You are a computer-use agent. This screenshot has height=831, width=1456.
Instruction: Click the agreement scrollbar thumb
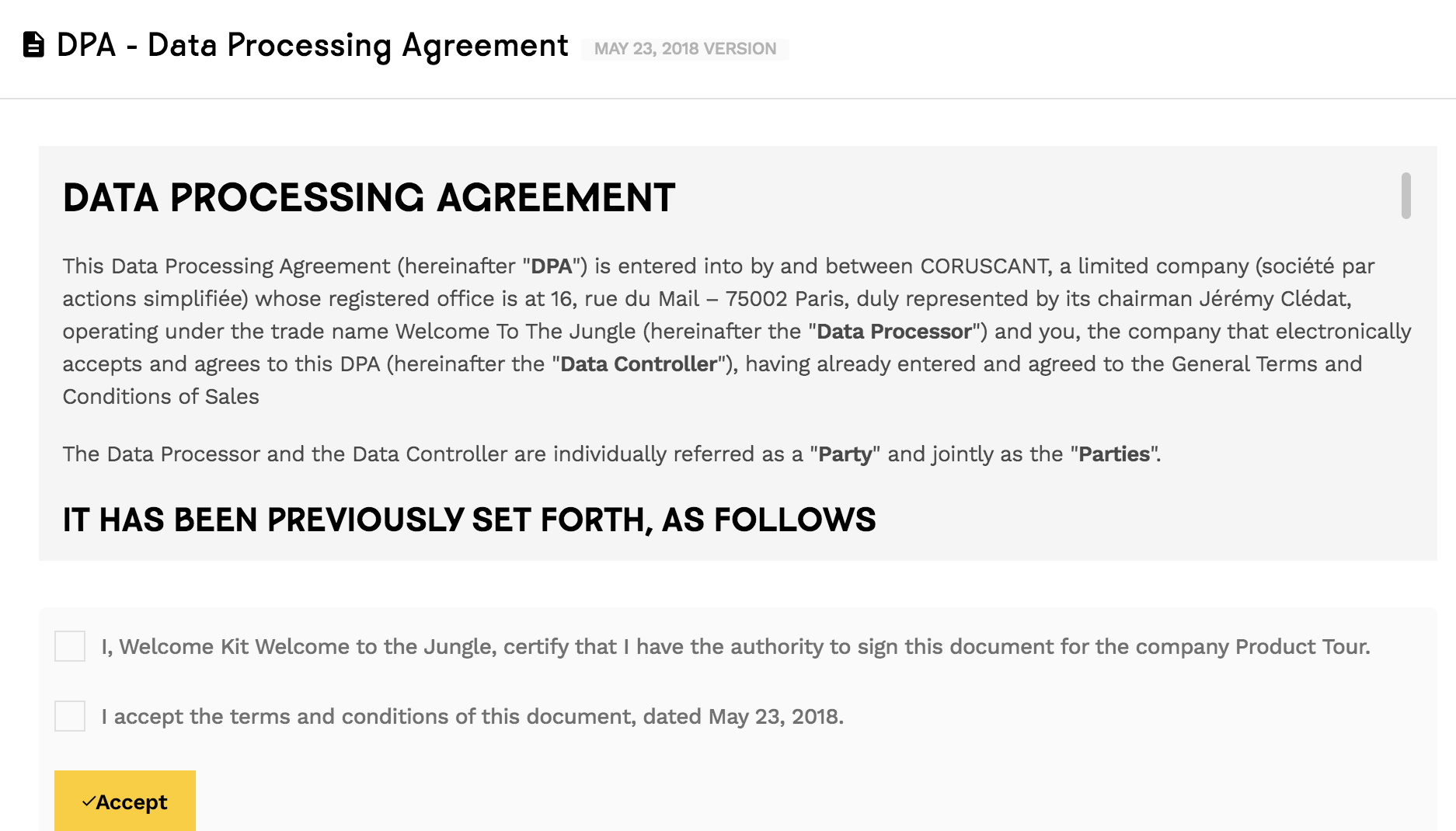click(1406, 196)
